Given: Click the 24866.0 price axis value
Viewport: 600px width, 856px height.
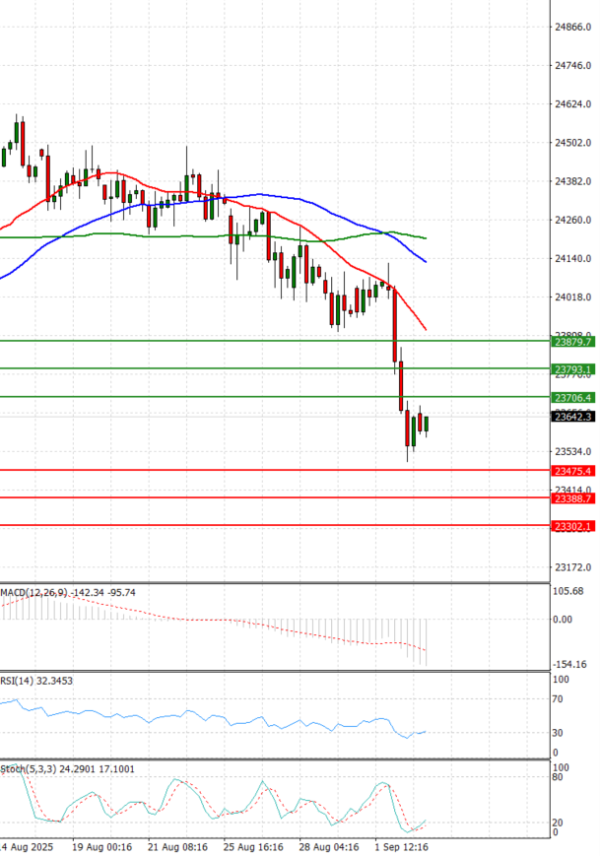Looking at the screenshot, I should (x=573, y=27).
